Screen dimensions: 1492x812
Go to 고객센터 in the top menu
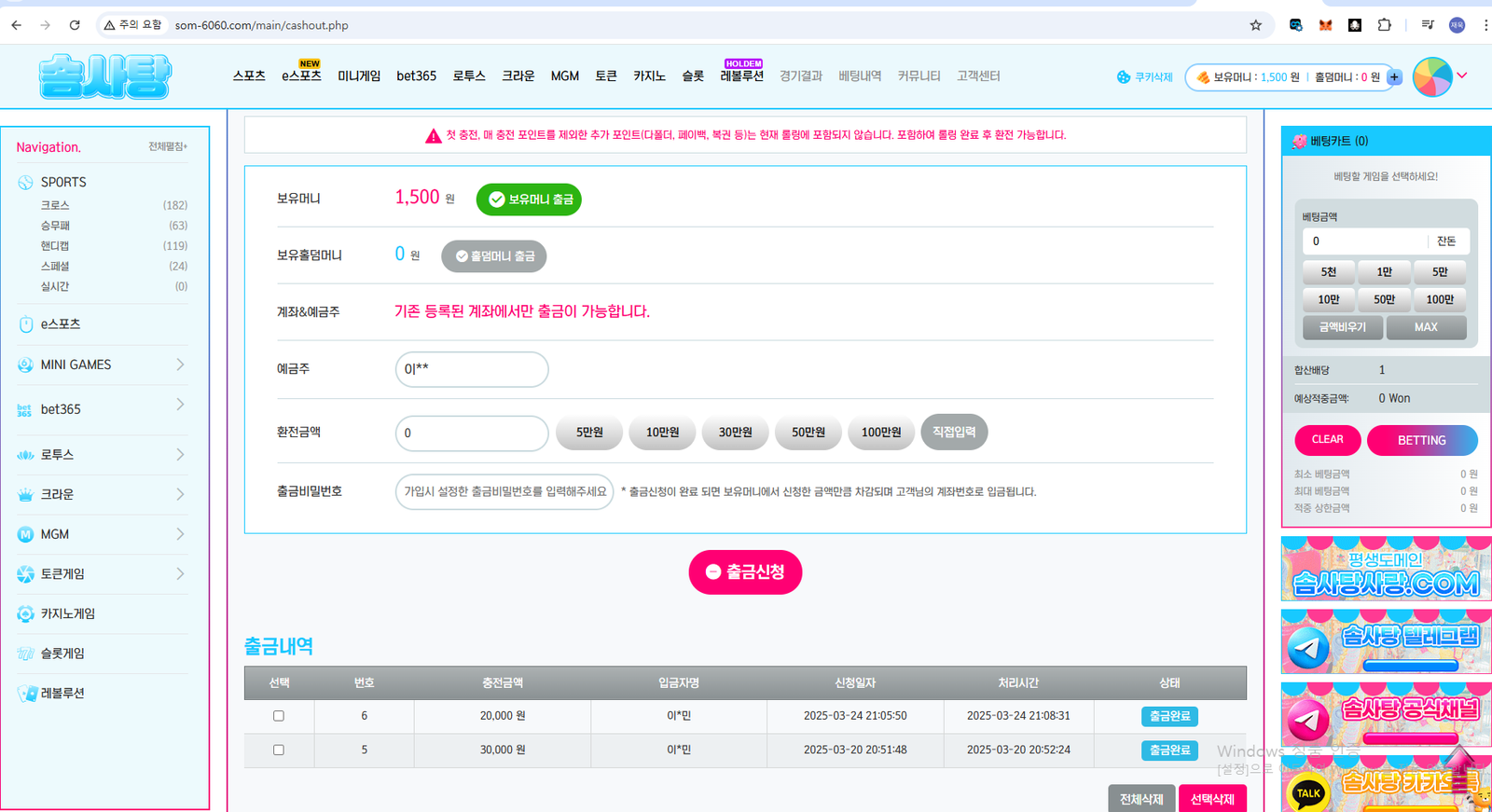click(978, 76)
